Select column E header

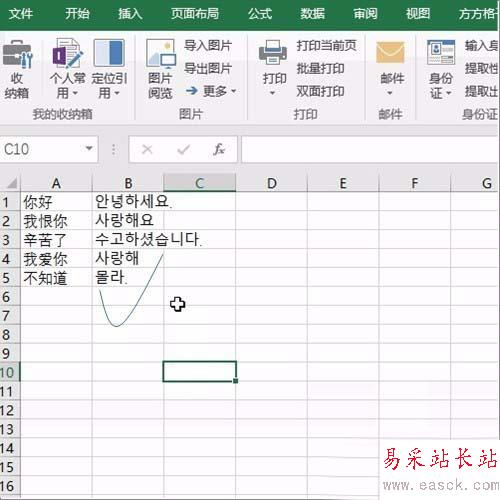pyautogui.click(x=343, y=183)
